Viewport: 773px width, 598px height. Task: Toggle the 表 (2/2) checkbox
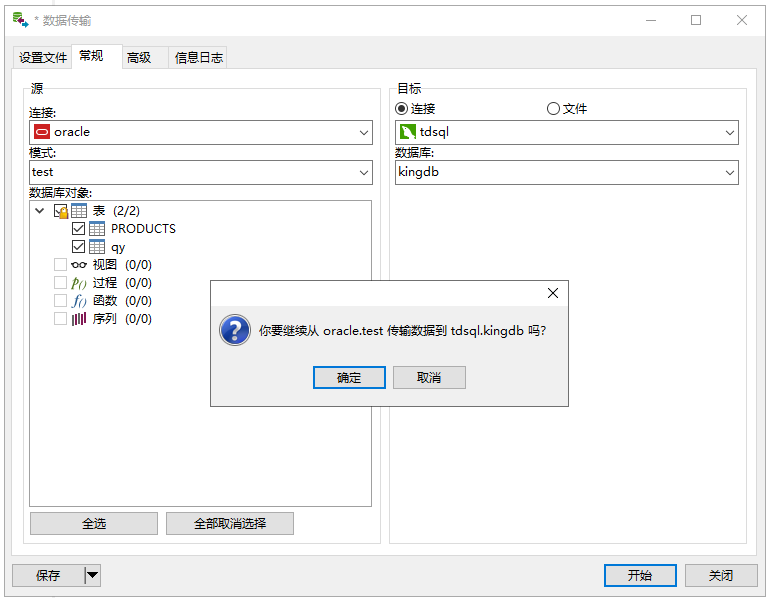pos(60,211)
